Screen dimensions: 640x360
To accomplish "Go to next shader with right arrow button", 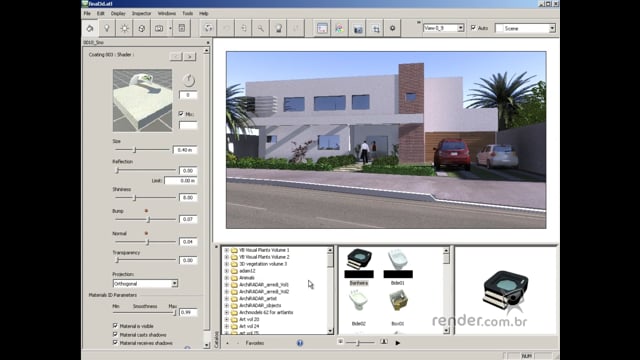I will (189, 56).
